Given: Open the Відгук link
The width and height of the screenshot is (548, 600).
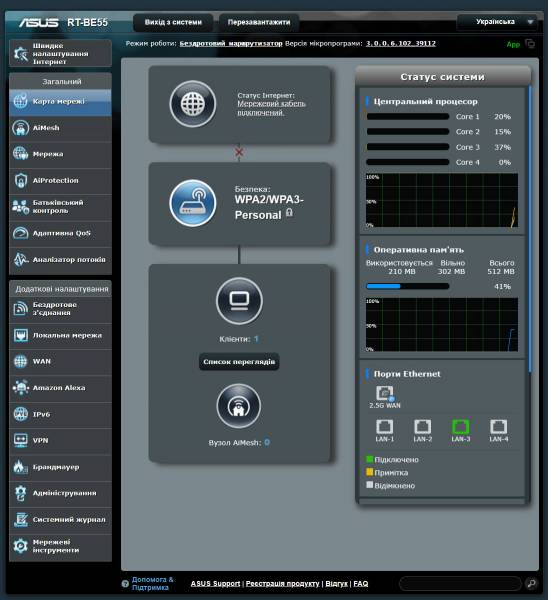Looking at the screenshot, I should coord(336,584).
